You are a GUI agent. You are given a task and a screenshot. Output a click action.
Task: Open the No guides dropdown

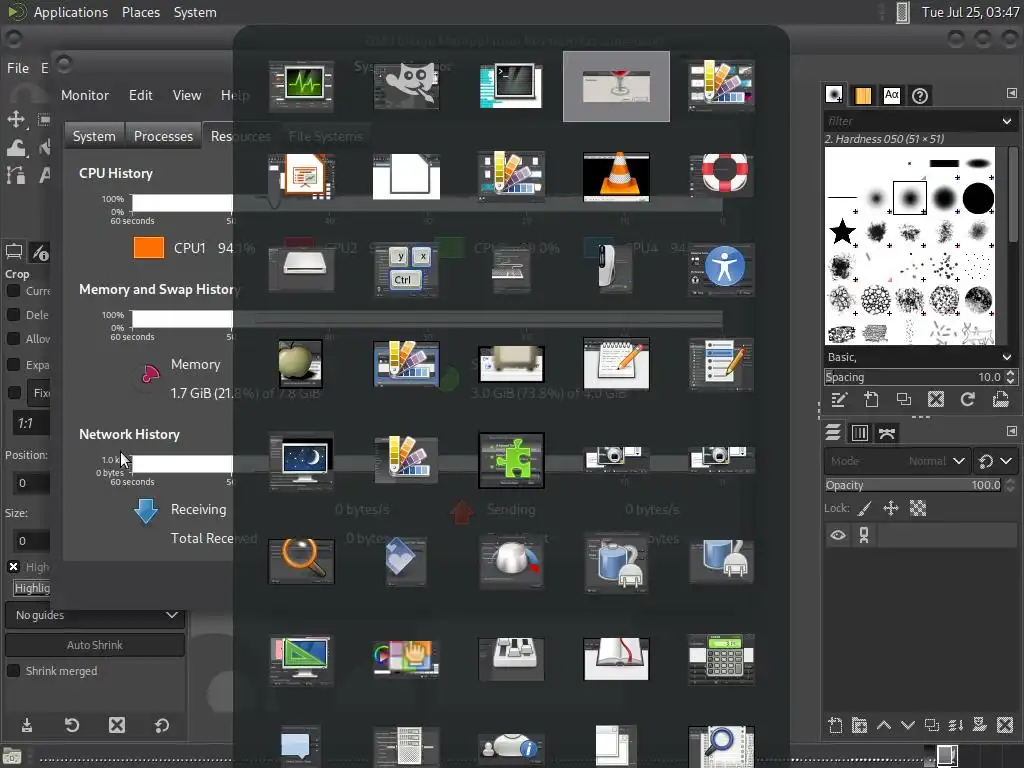click(95, 615)
